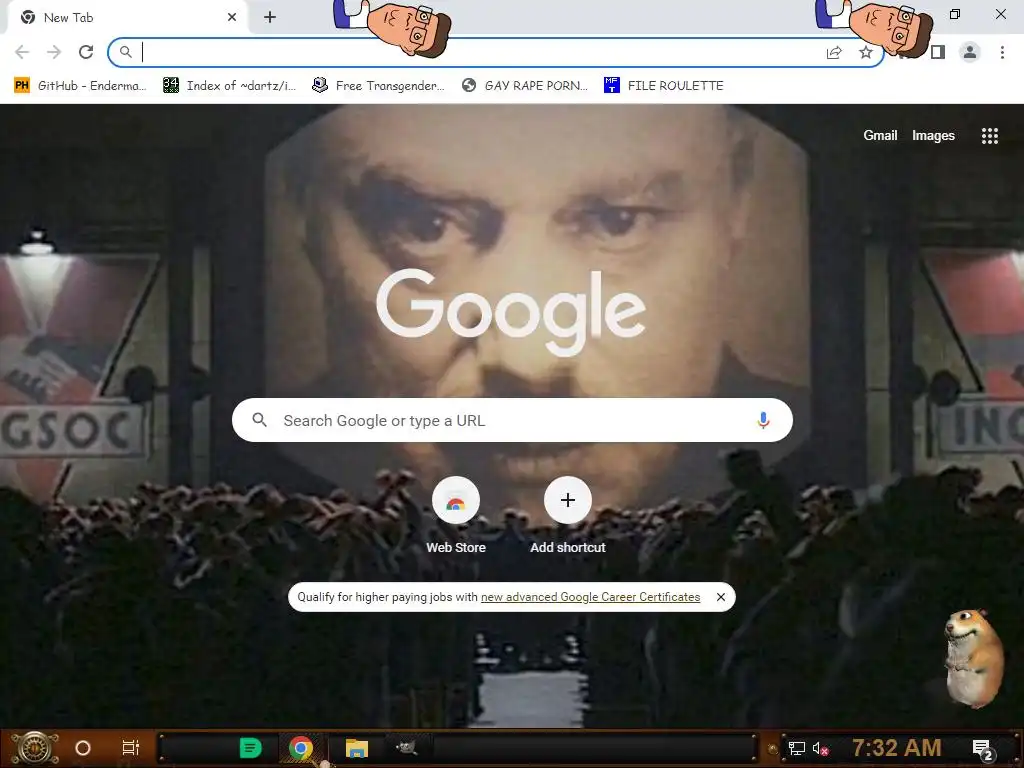This screenshot has height=768, width=1024.
Task: Open Gmail from the Google page
Action: 880,135
